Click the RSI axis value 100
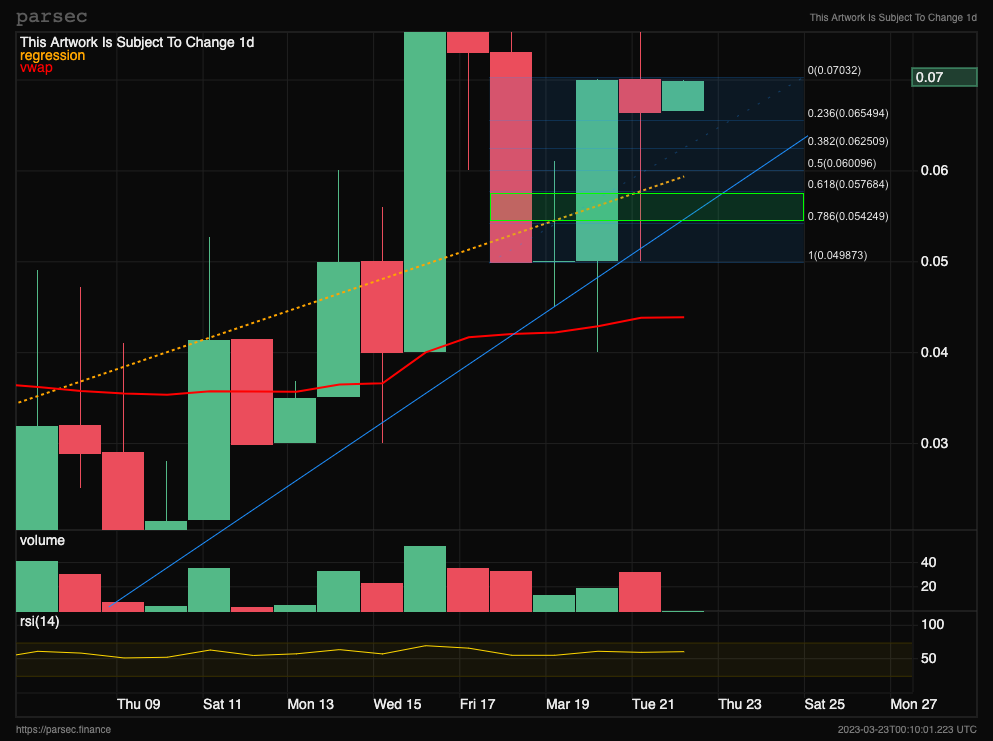993x741 pixels. (932, 624)
